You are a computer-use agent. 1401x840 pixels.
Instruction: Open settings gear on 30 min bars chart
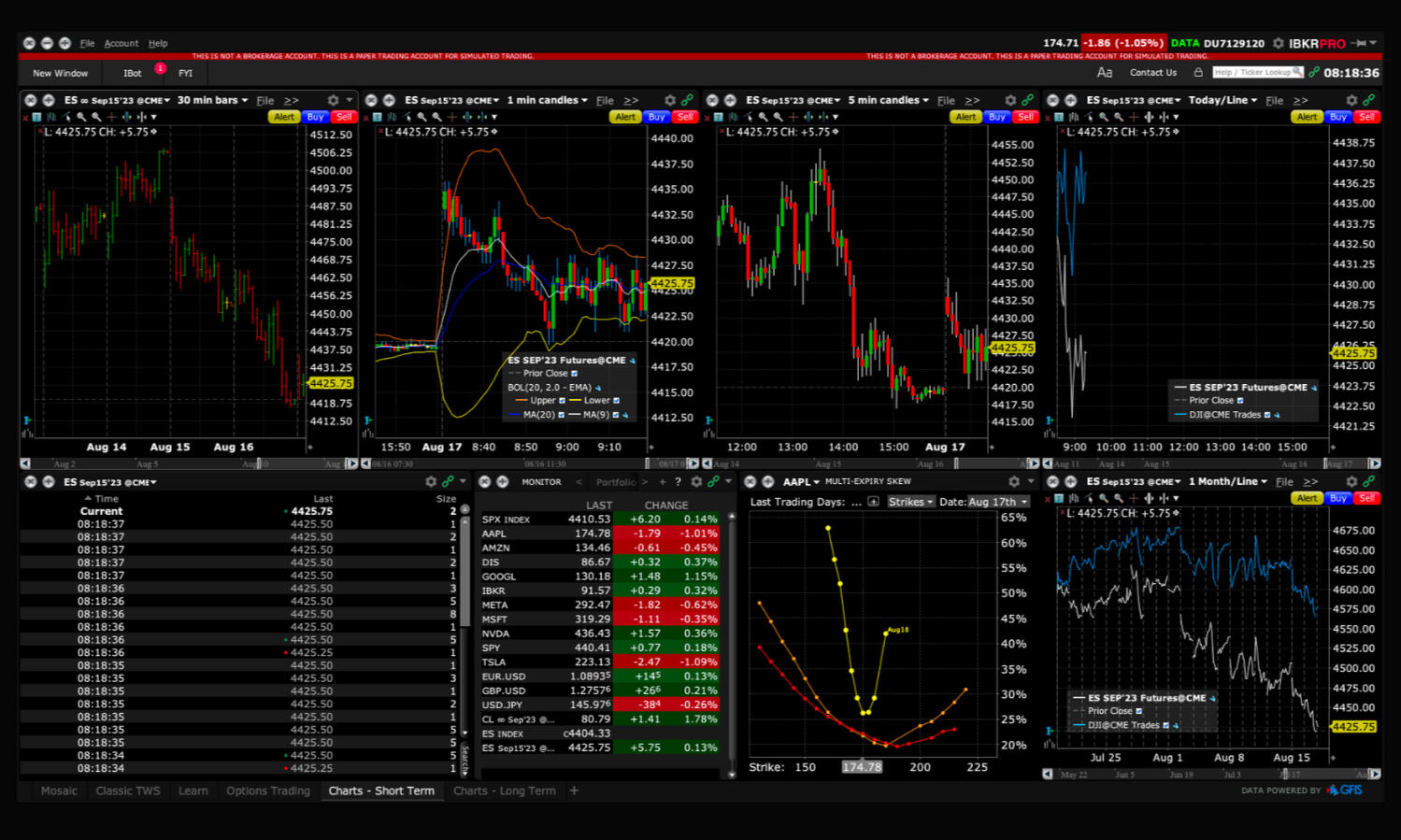coord(333,100)
